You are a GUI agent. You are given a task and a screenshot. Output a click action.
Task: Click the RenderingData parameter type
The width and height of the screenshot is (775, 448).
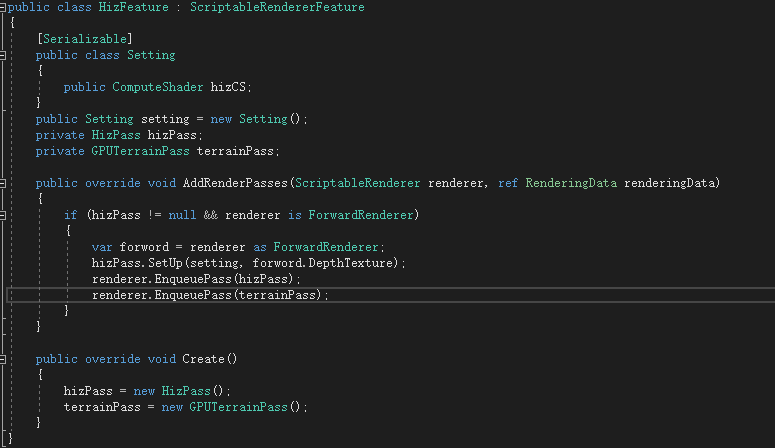[571, 183]
